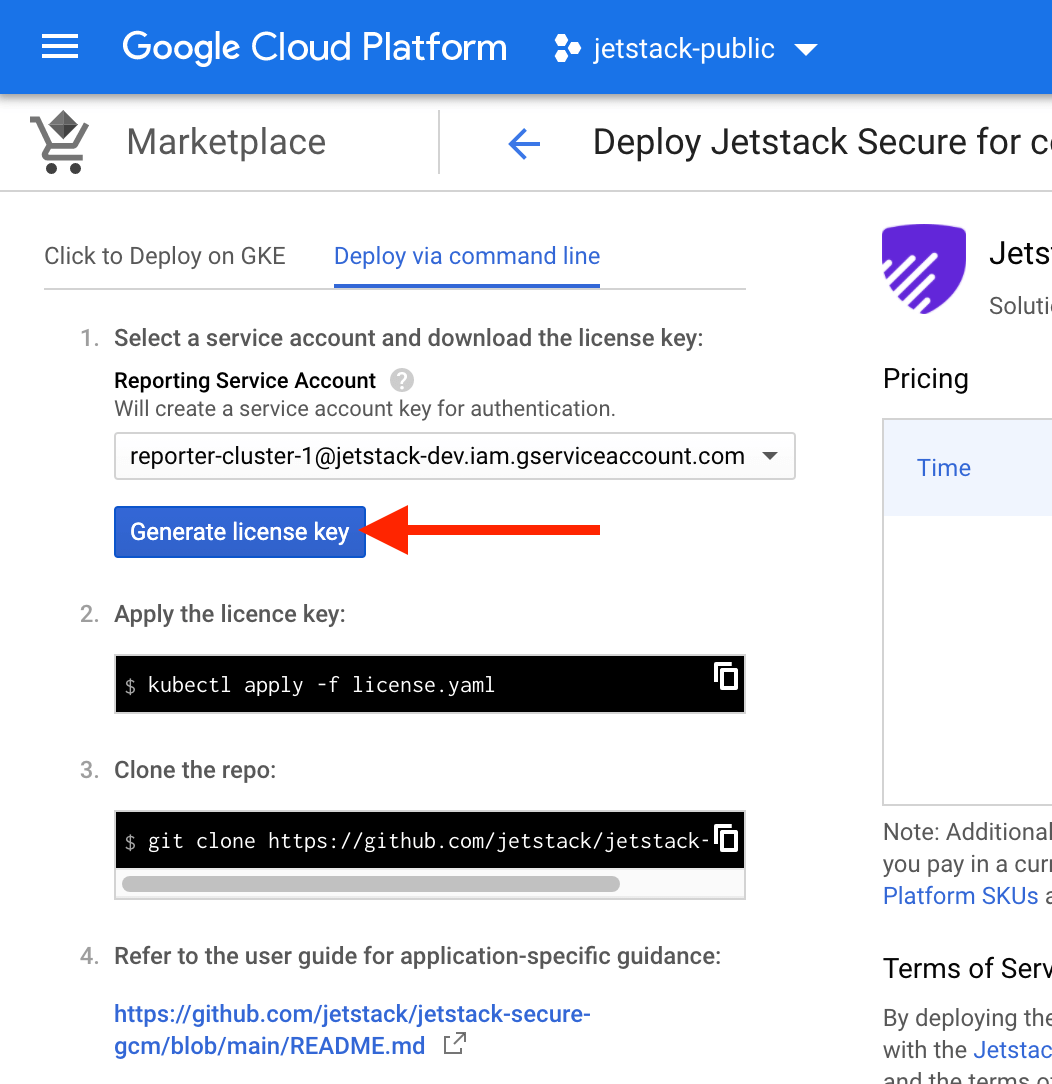This screenshot has height=1084, width=1052.
Task: Click the external link icon after README.md
Action: [455, 1044]
